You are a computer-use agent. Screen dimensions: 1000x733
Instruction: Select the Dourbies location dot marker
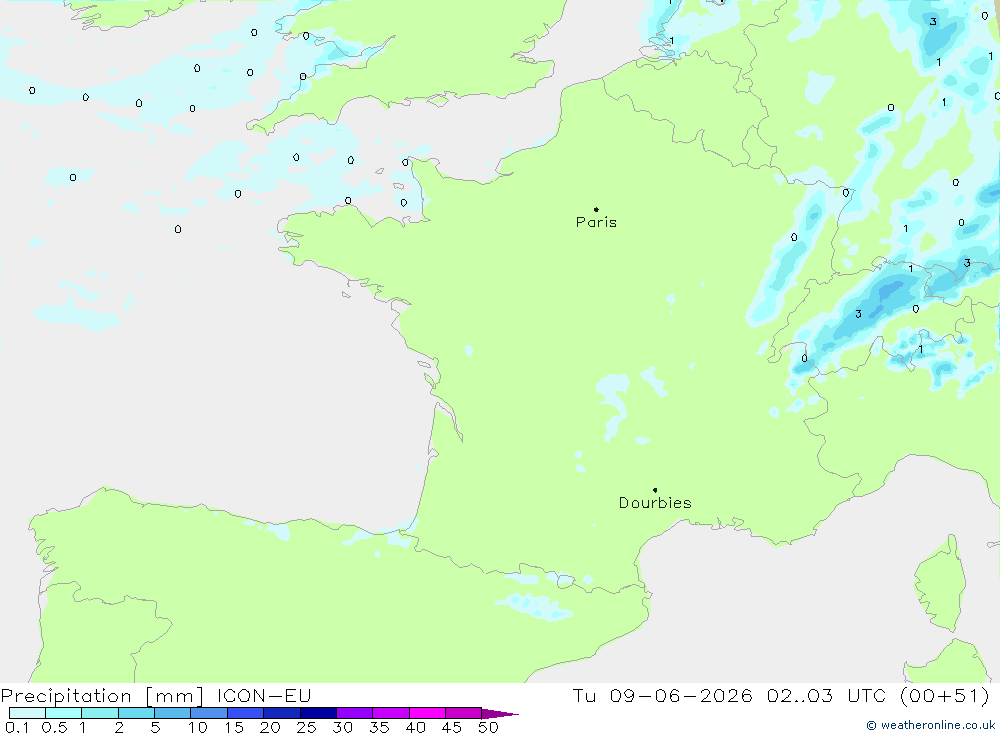[655, 490]
